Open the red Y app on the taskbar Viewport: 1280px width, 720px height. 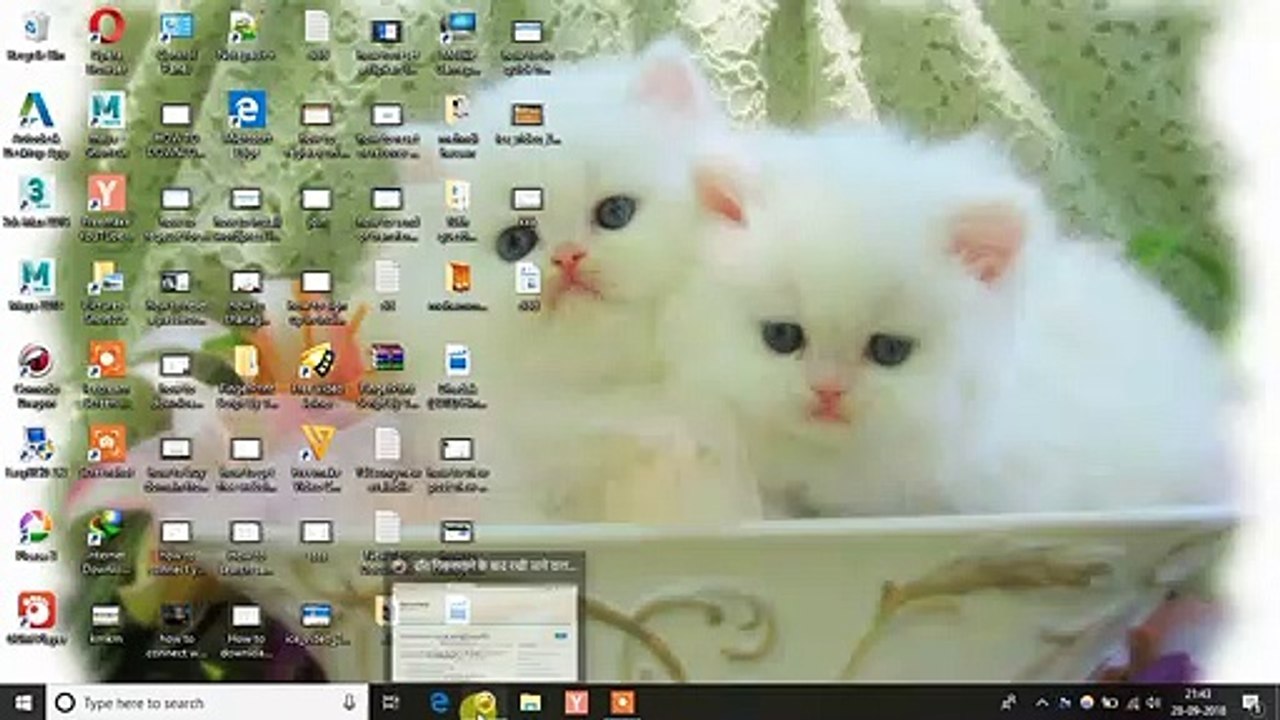point(576,702)
